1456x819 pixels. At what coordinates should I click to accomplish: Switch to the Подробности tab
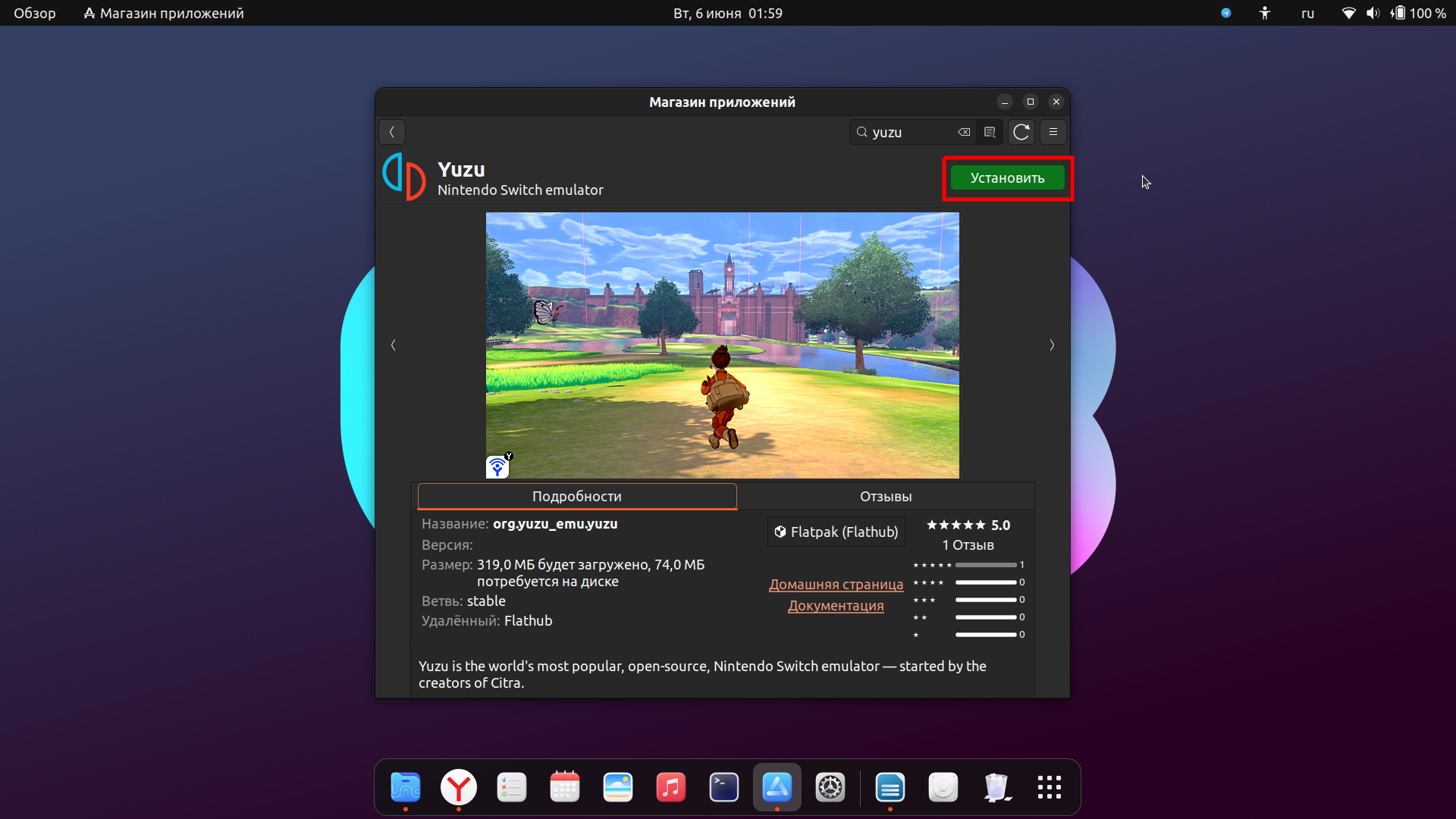pyautogui.click(x=577, y=496)
